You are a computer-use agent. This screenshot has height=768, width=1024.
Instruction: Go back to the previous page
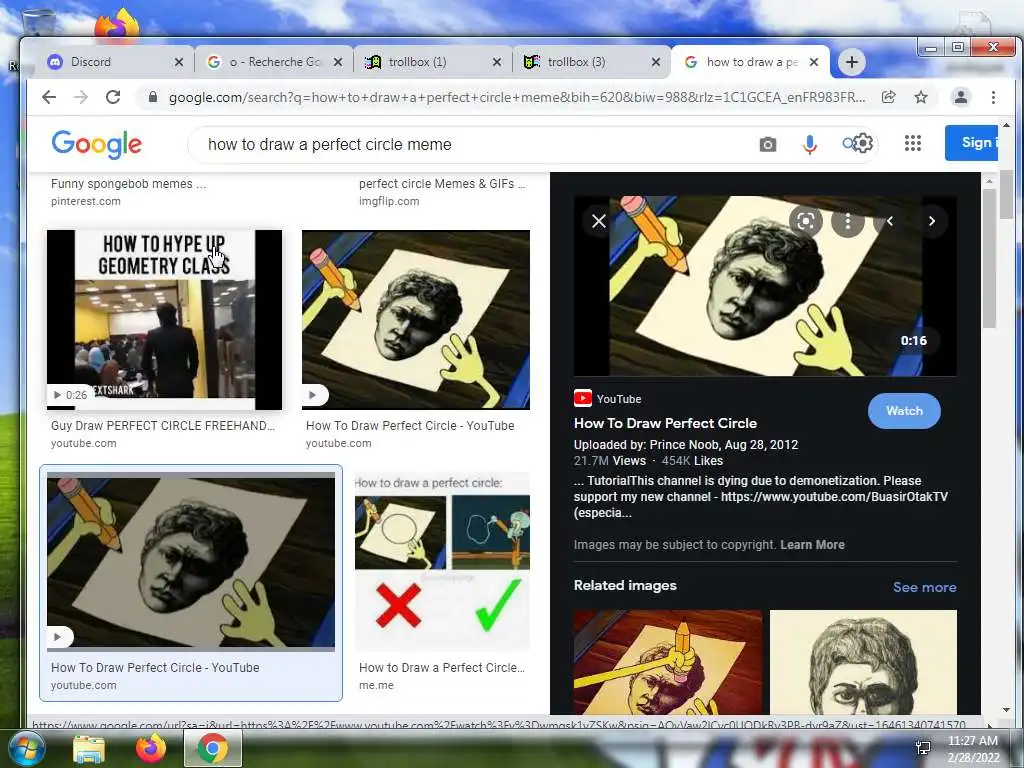[49, 97]
